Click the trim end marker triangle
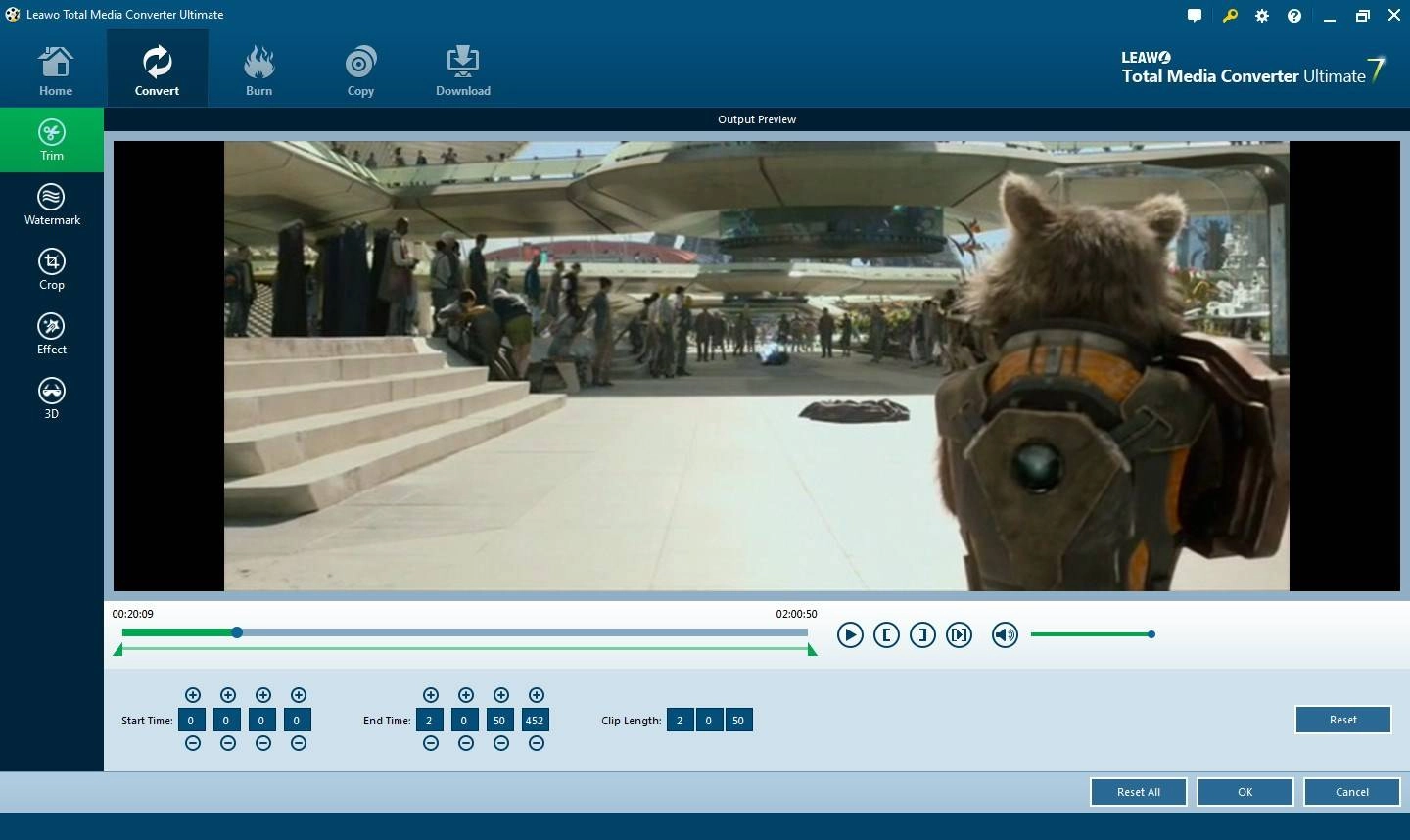This screenshot has height=840, width=1410. tap(812, 650)
